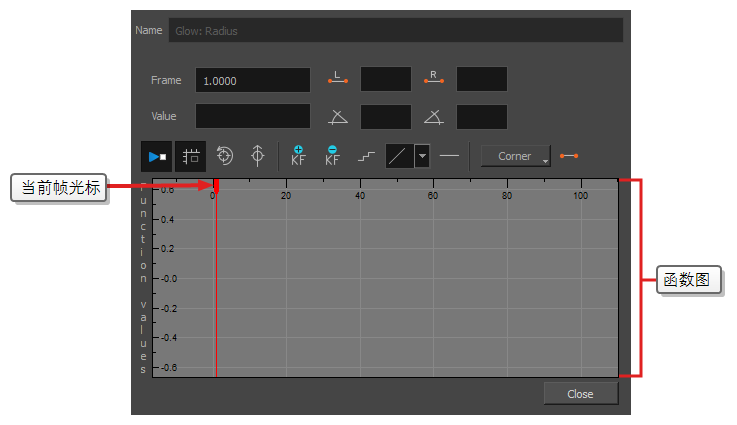Click the remove keyframe icon

click(332, 156)
